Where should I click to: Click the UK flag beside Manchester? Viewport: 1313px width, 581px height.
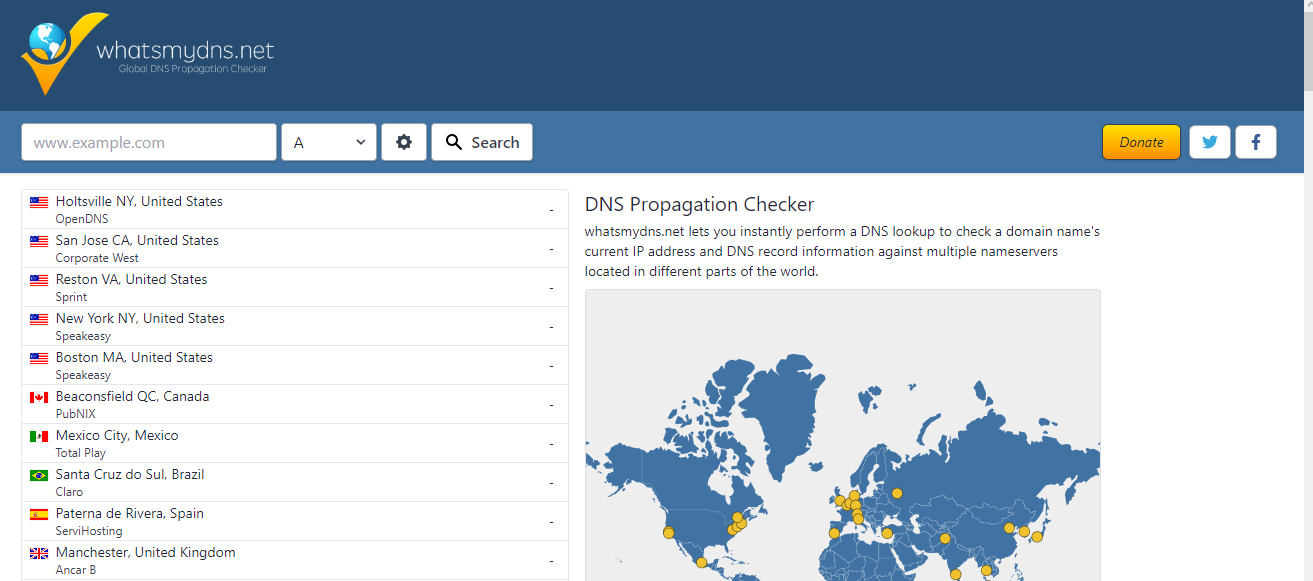[39, 553]
